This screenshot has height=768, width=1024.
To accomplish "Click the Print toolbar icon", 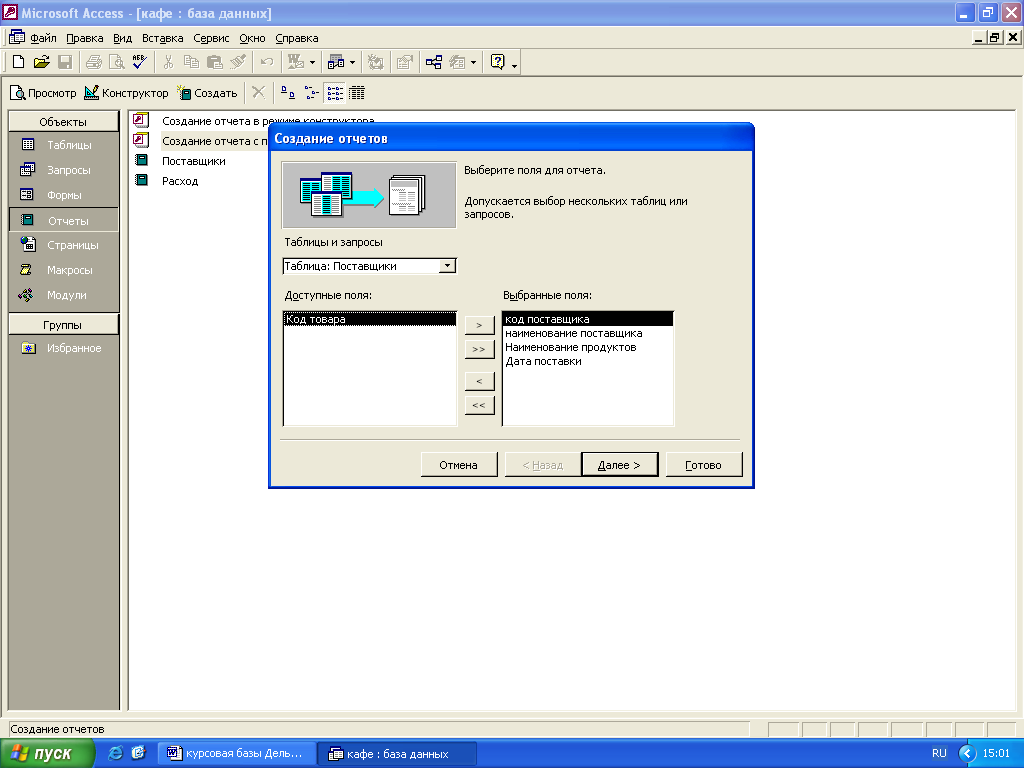I will pyautogui.click(x=94, y=62).
